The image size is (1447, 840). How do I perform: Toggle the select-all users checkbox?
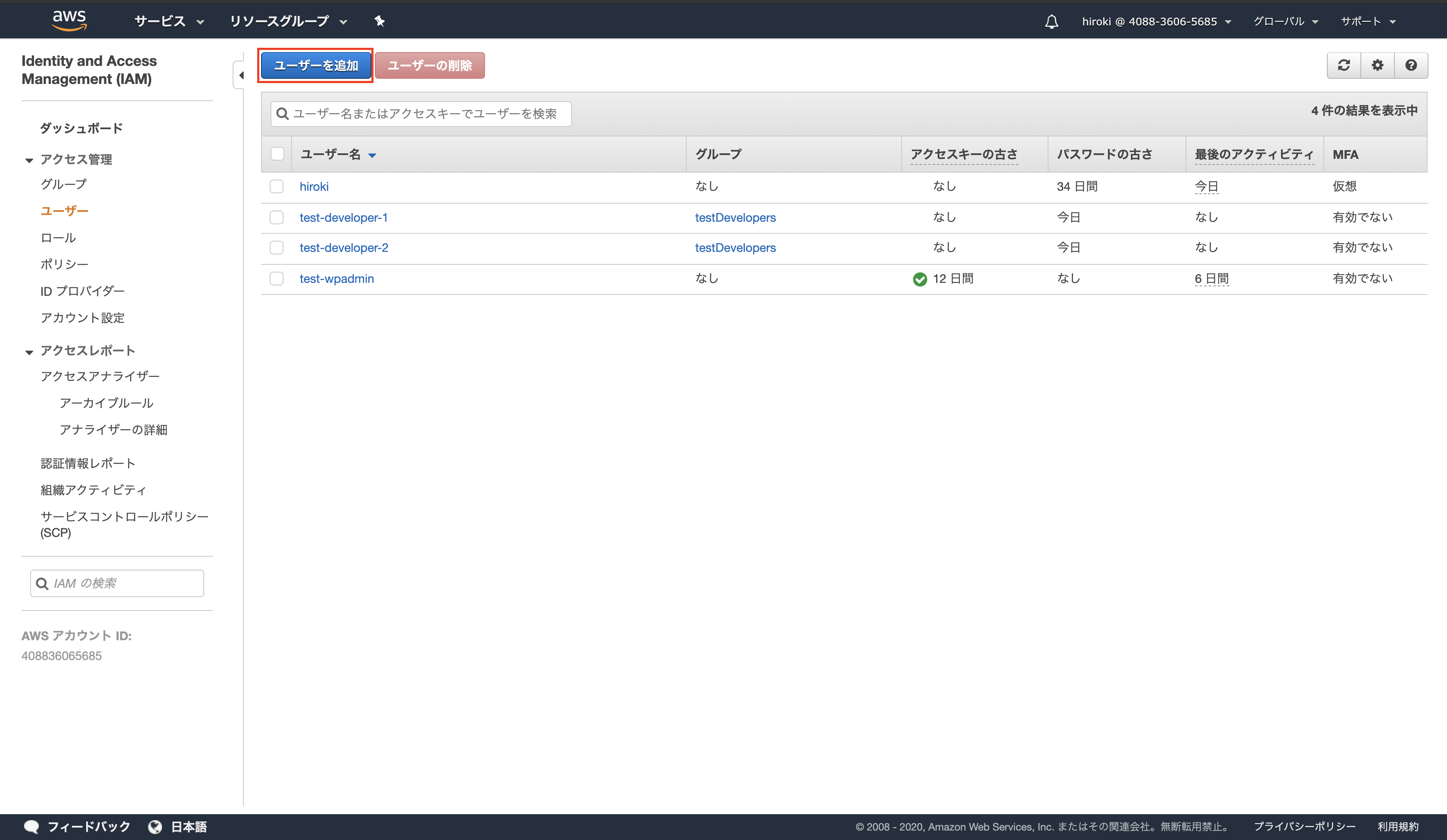pos(277,154)
